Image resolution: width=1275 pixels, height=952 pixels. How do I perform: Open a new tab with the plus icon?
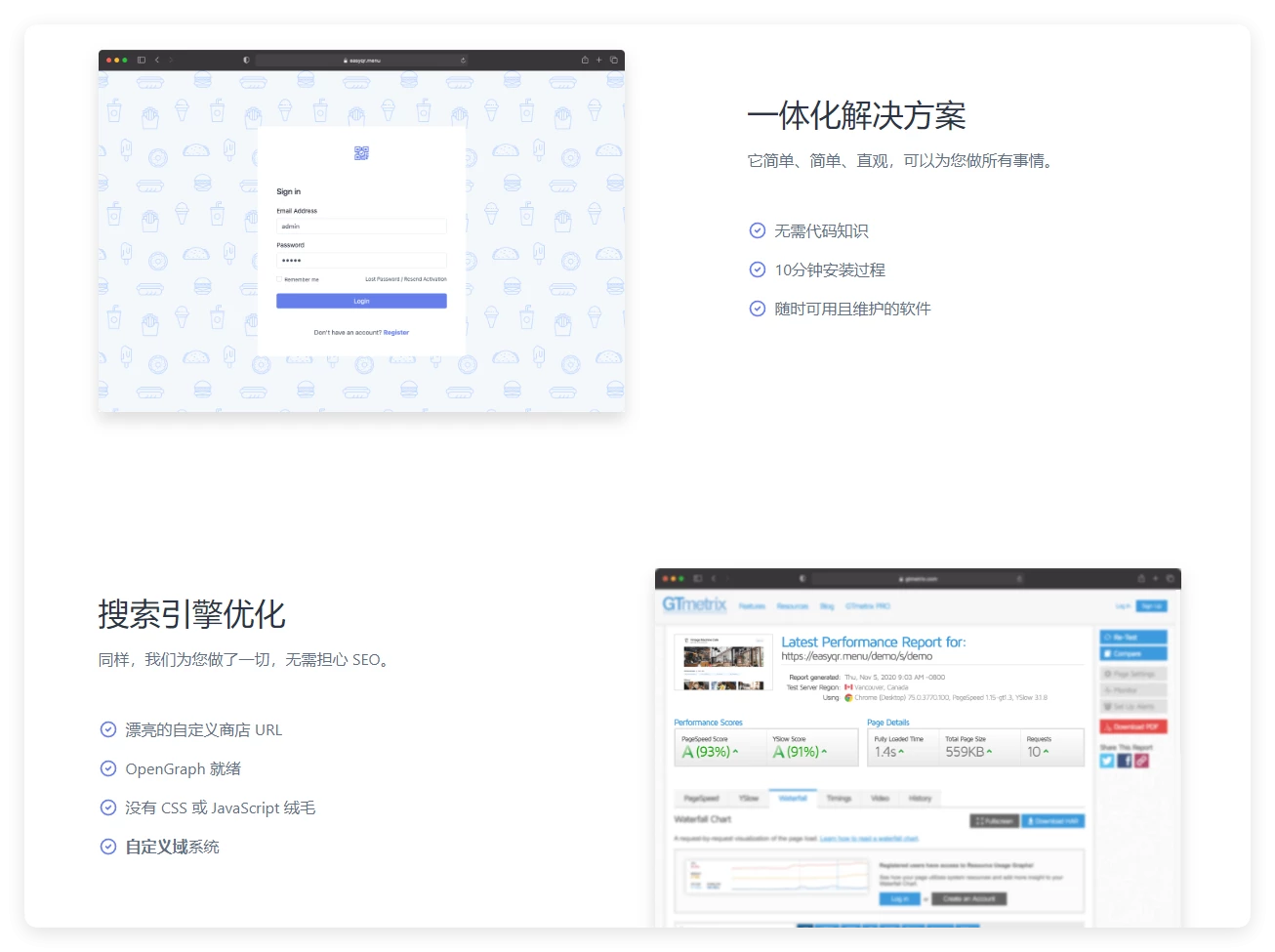(598, 60)
